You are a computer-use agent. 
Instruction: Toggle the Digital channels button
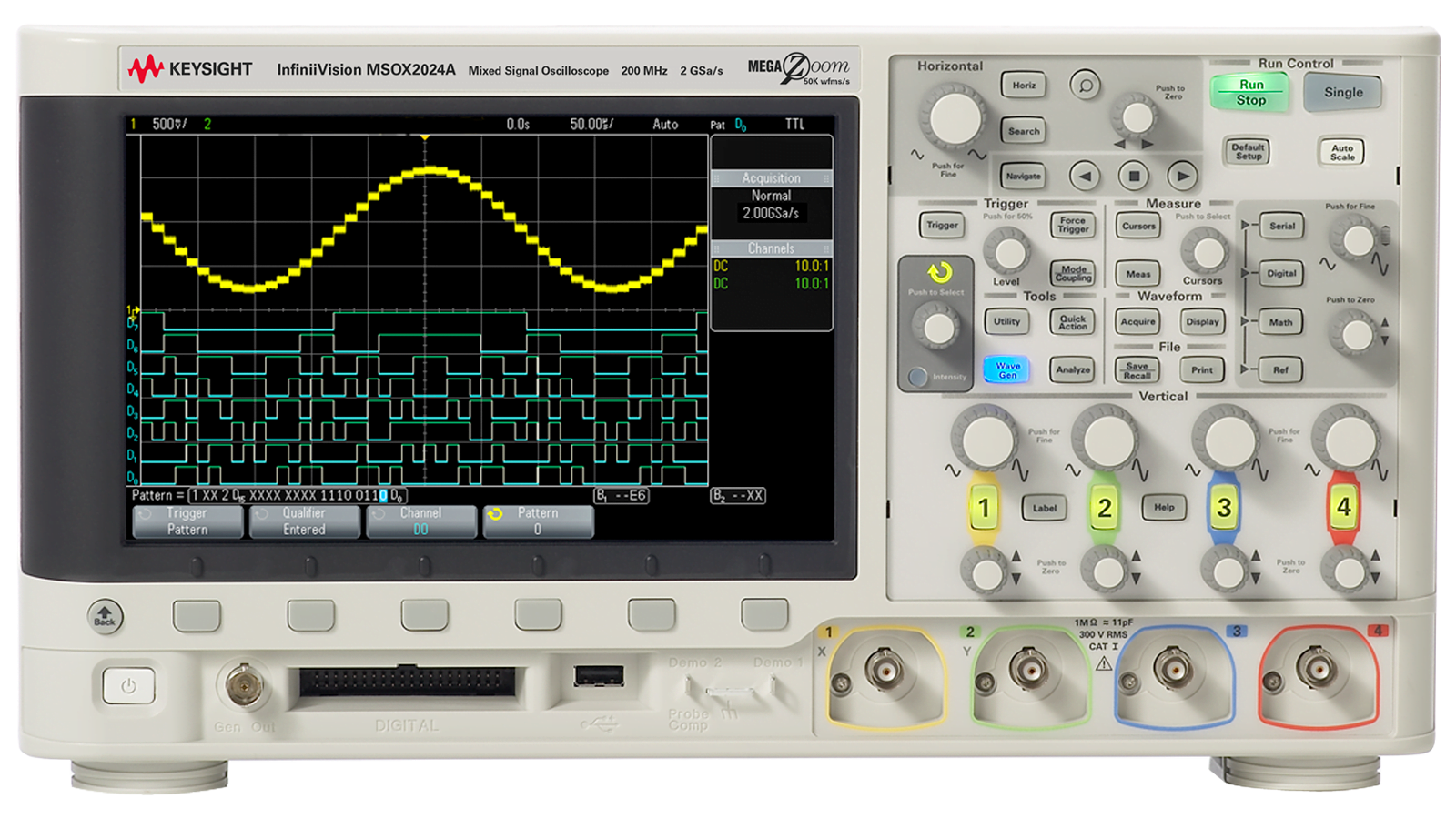1281,273
